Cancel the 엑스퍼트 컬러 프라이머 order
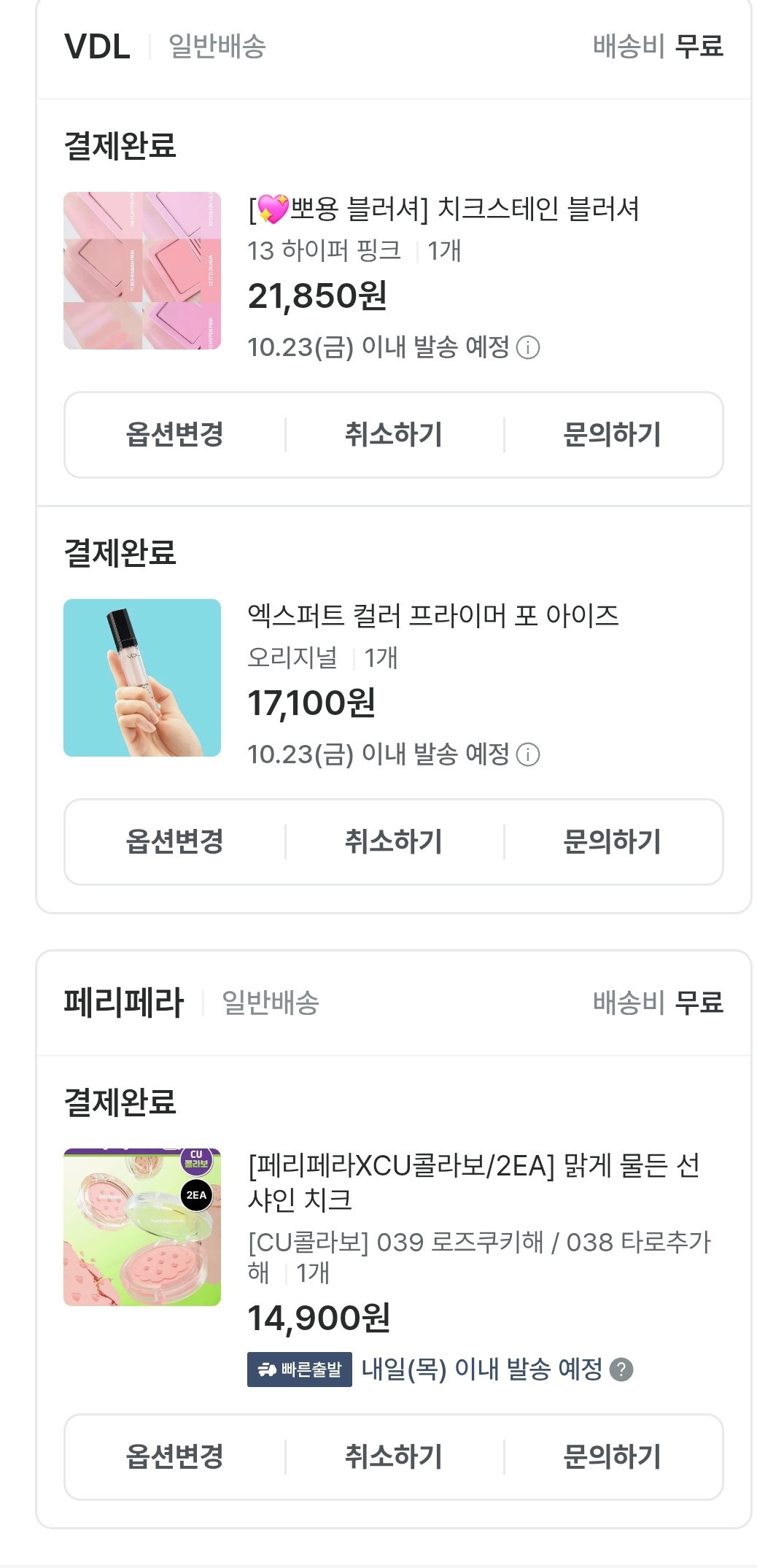Viewport: 757px width, 1568px height. click(394, 842)
